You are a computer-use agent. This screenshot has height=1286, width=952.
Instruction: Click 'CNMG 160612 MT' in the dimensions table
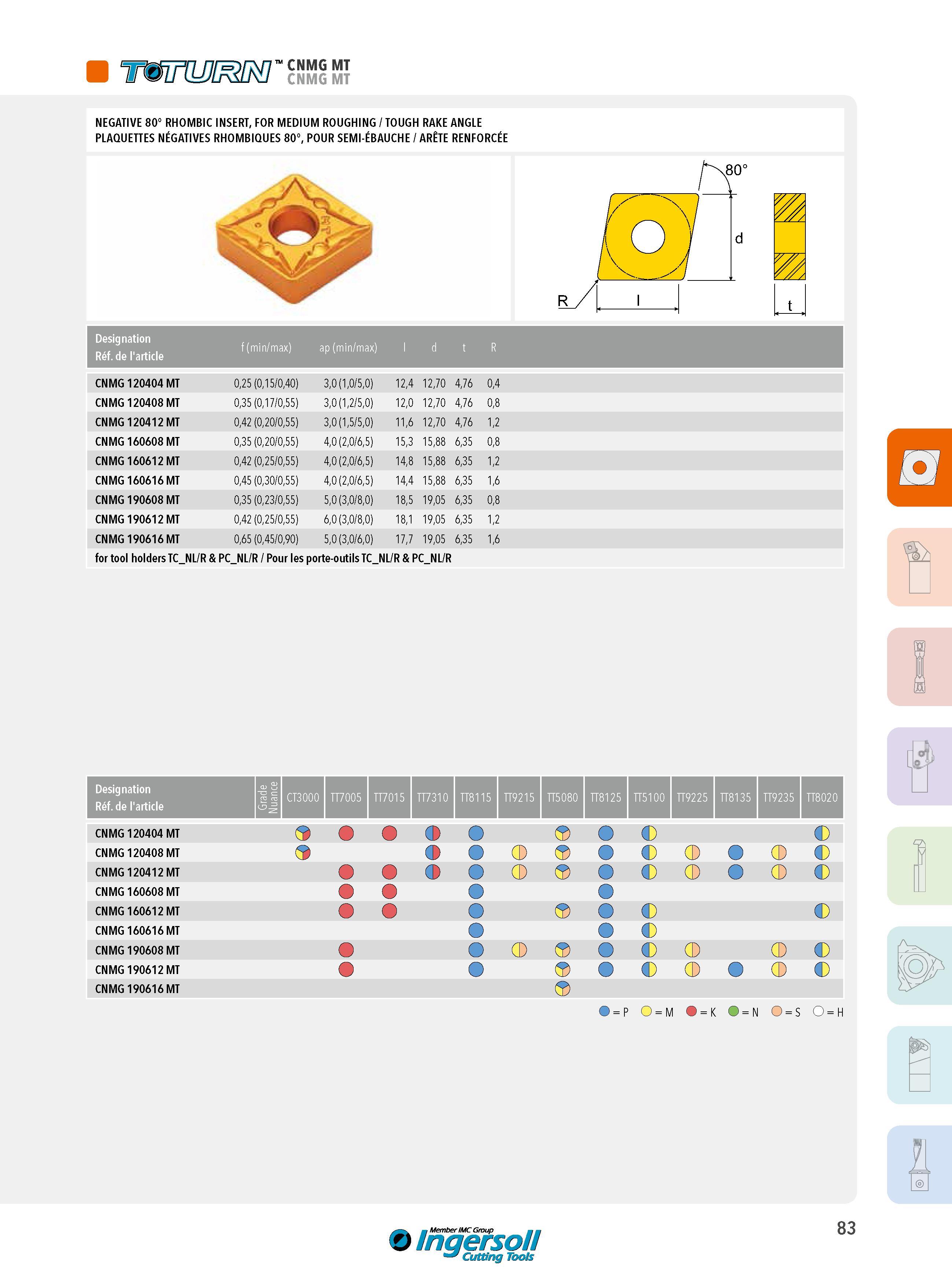(137, 461)
